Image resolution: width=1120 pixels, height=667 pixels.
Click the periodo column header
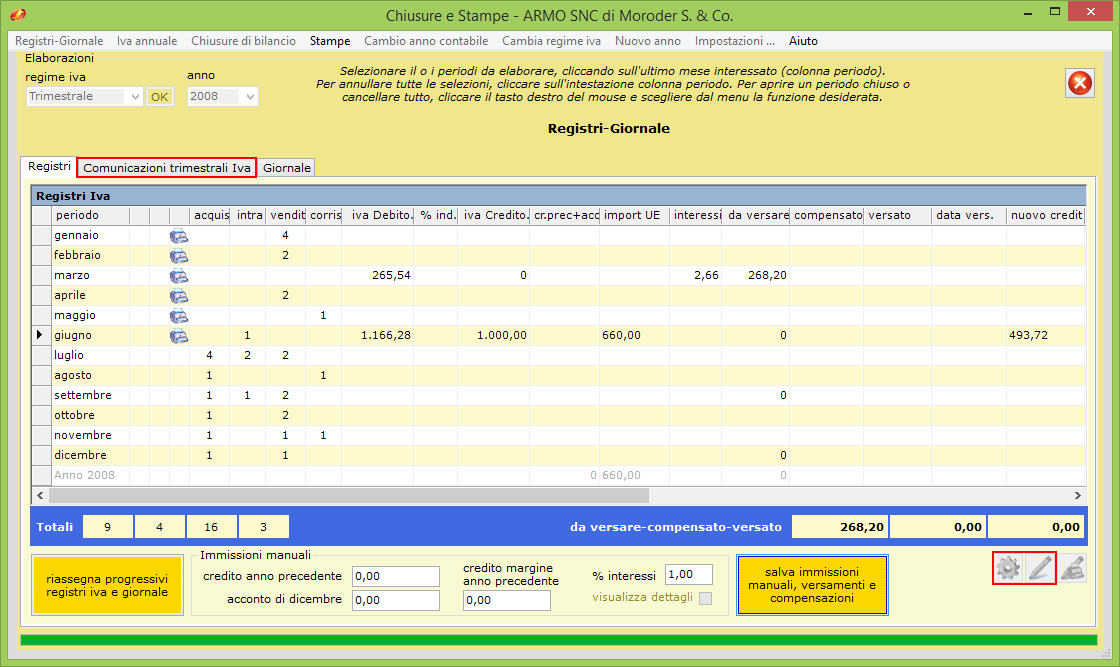tap(90, 215)
